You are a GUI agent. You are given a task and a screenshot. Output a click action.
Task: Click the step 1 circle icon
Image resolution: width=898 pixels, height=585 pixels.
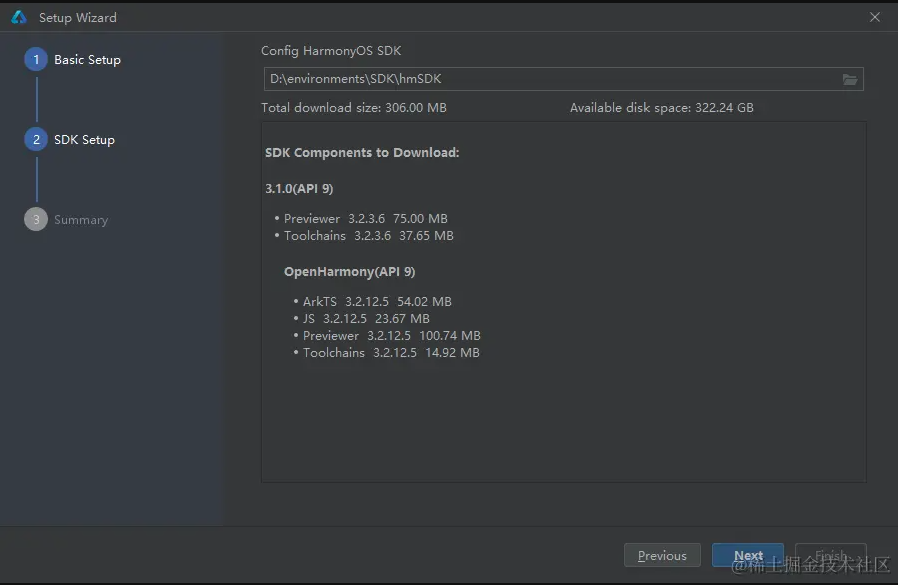36,60
